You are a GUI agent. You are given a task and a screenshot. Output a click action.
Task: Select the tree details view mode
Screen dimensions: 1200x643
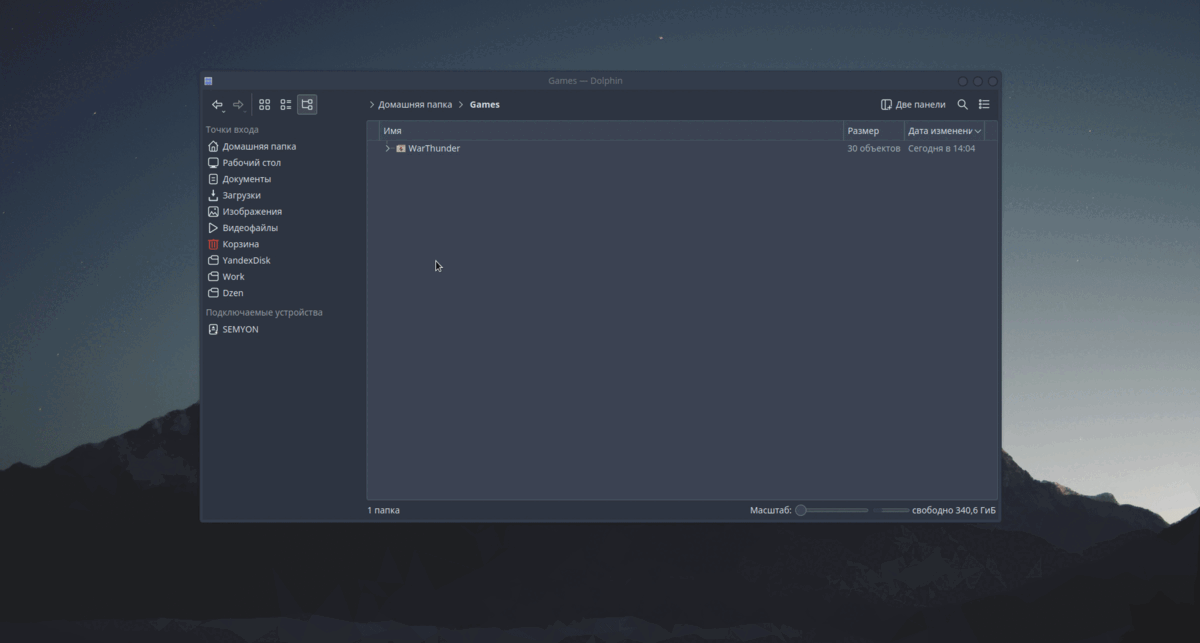click(x=307, y=104)
